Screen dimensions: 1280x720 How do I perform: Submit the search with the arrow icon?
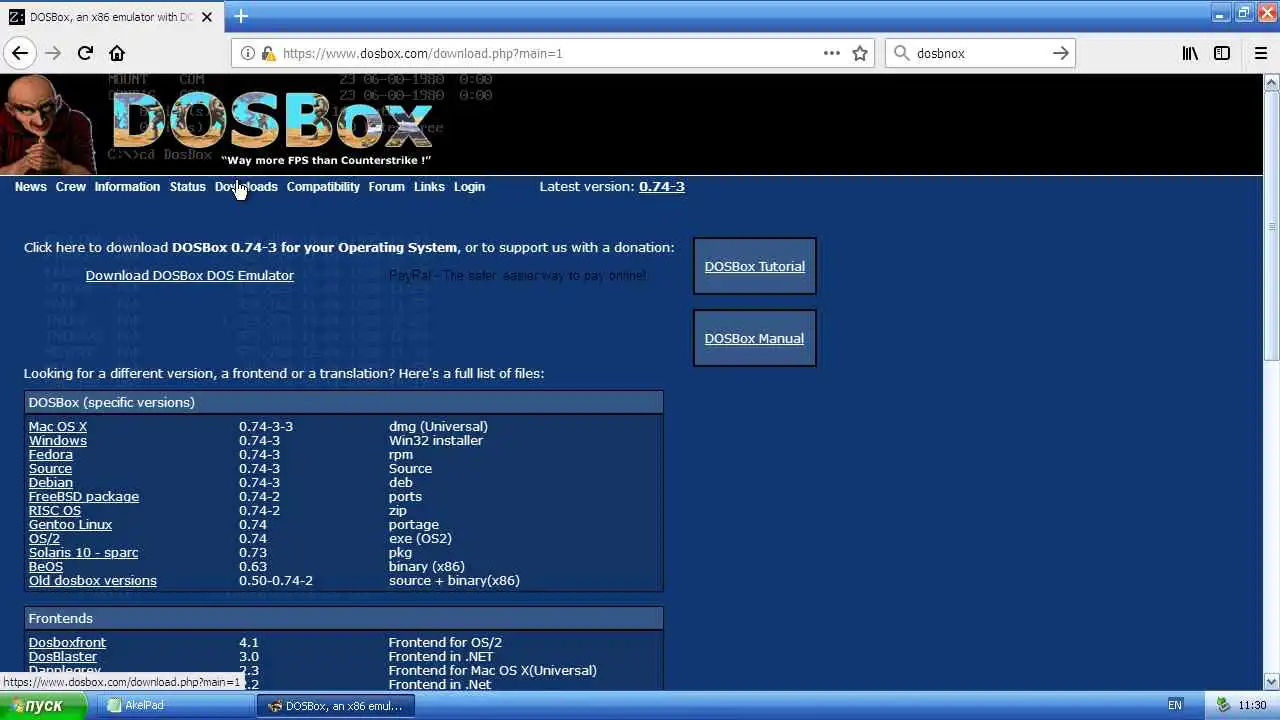1061,53
